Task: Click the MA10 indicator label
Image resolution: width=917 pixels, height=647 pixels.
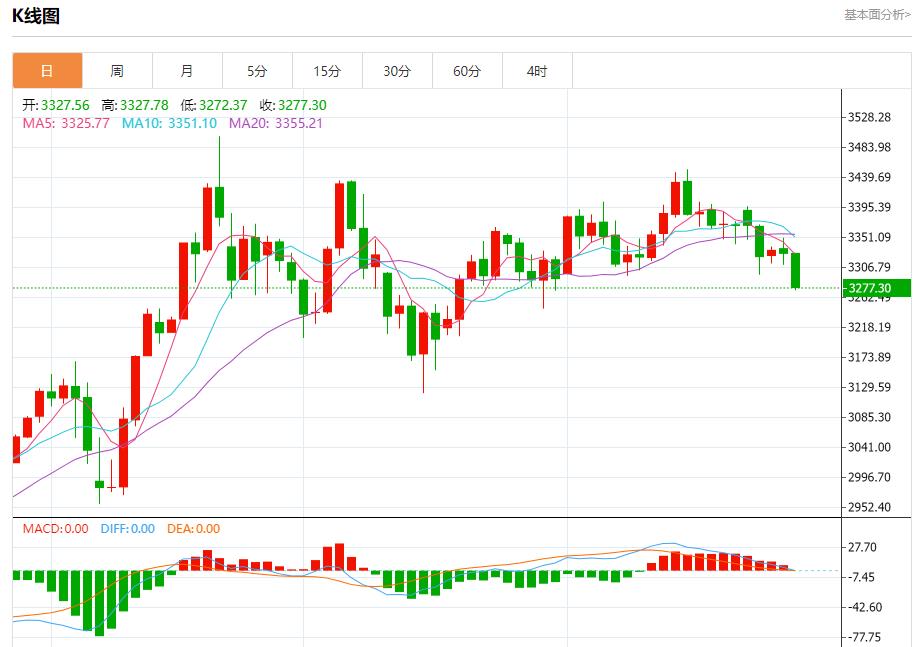Action: coord(169,123)
